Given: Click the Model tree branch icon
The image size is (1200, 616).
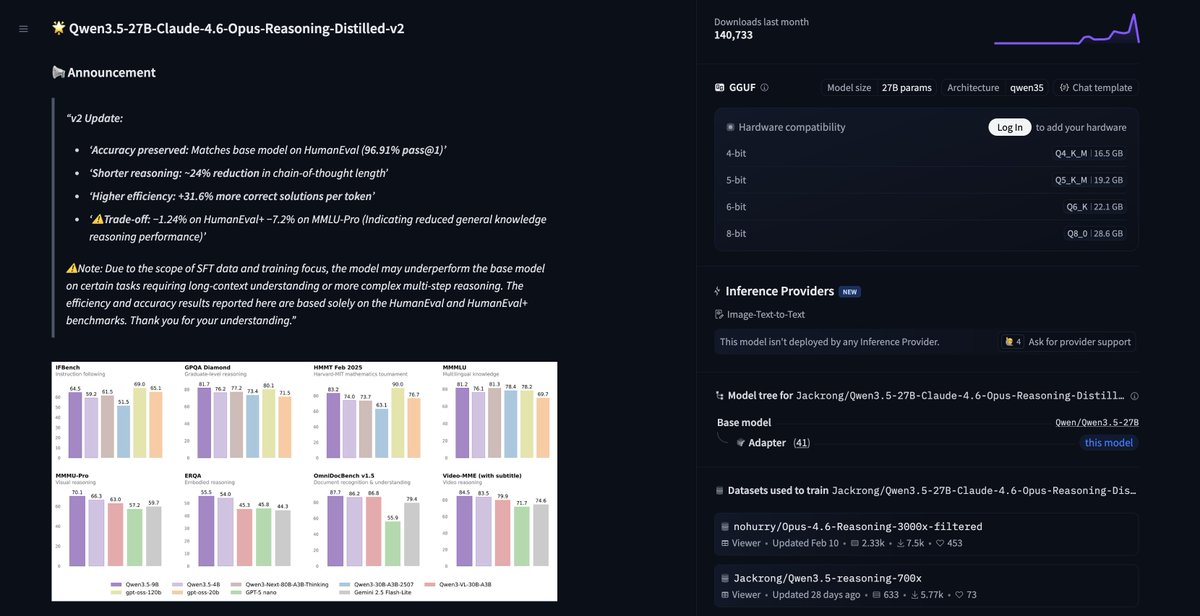Looking at the screenshot, I should 718,396.
